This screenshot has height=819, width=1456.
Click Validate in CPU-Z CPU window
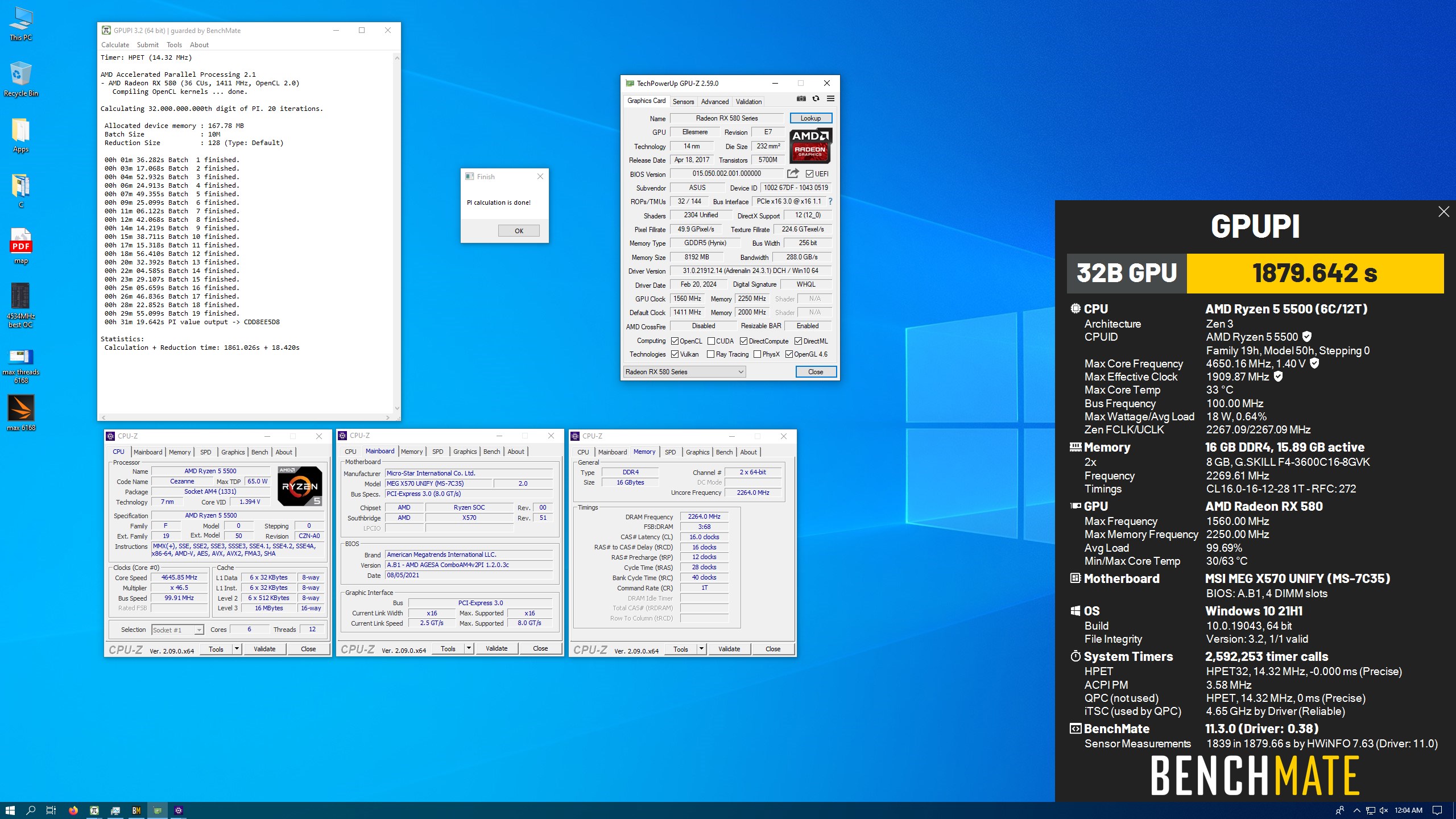point(264,649)
